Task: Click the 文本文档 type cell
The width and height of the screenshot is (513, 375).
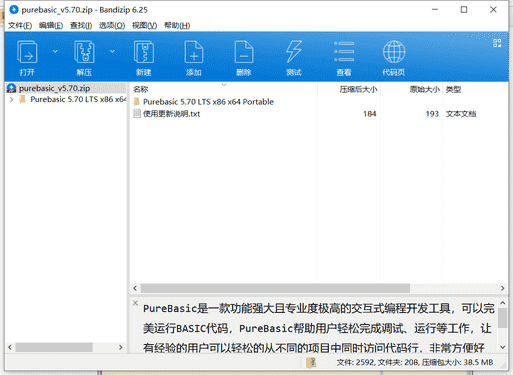Action: pyautogui.click(x=461, y=114)
